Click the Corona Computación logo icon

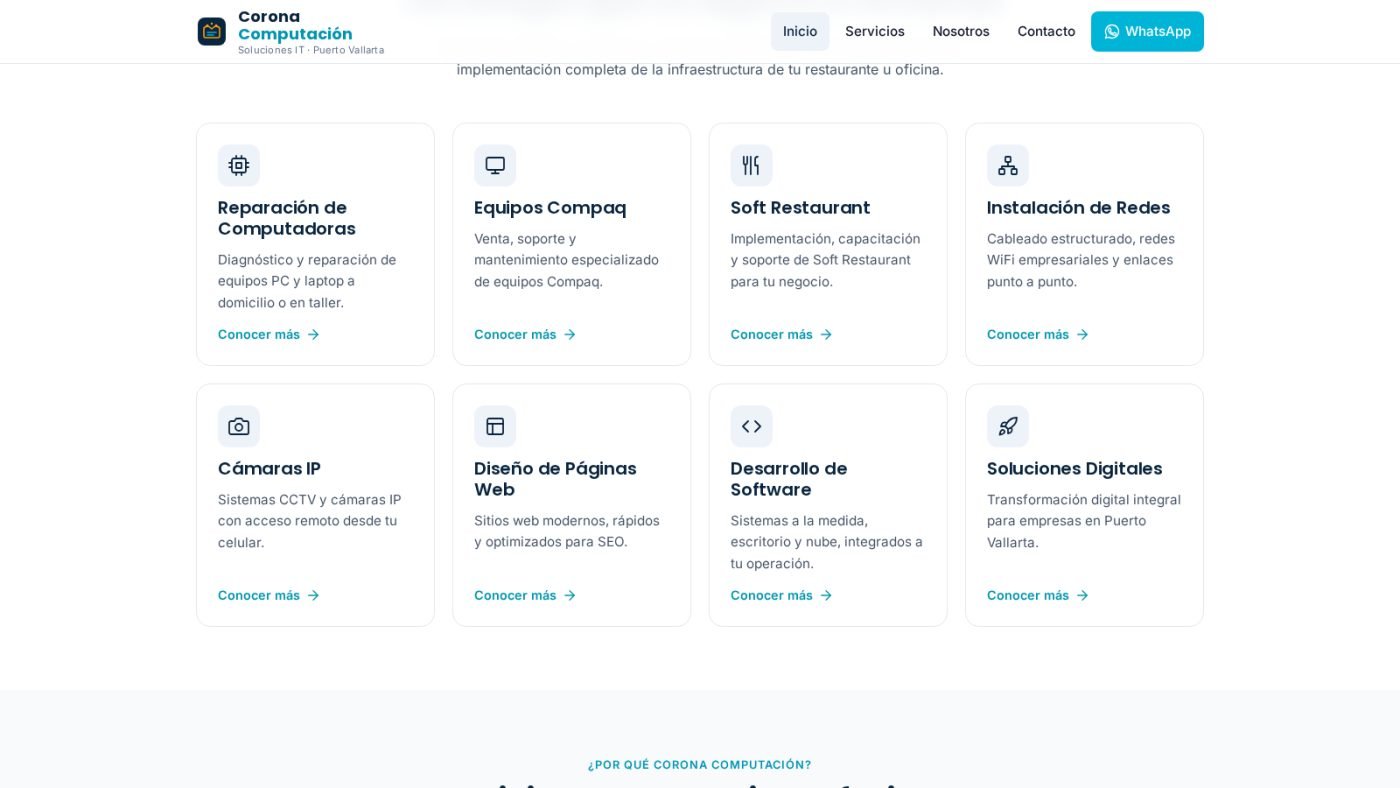(211, 31)
